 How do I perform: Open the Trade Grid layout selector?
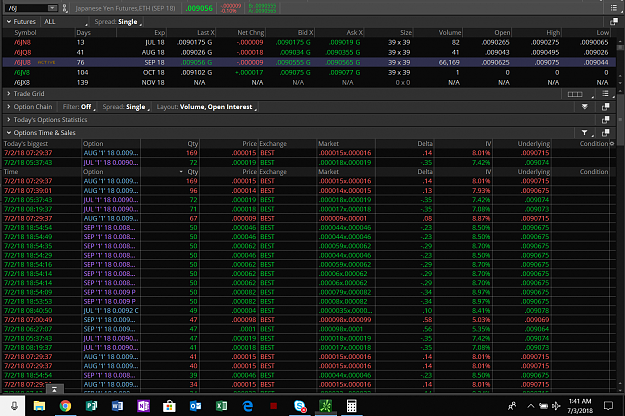(x=575, y=94)
